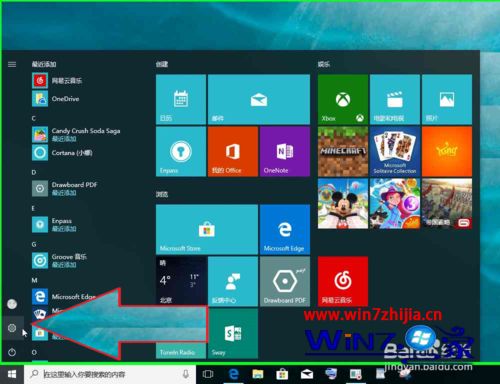Open the Microsoft Store tile
This screenshot has height=384, width=500.
click(x=207, y=230)
